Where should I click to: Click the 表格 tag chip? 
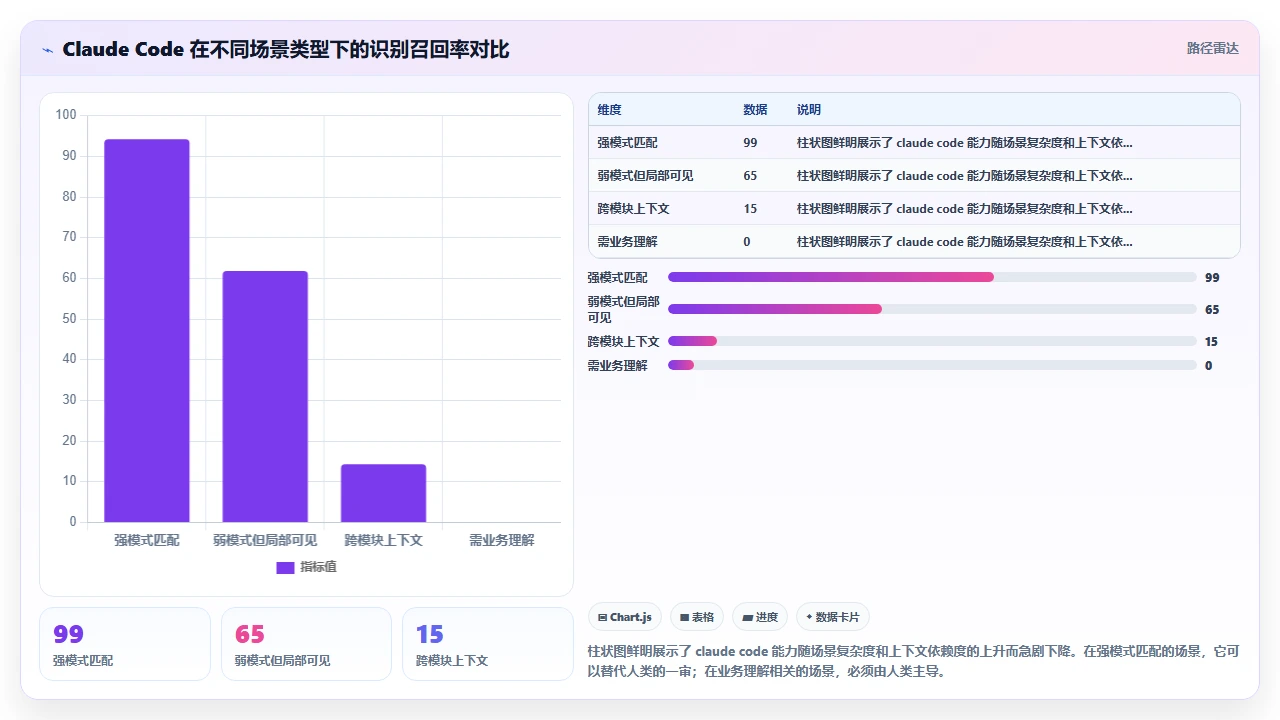click(697, 617)
